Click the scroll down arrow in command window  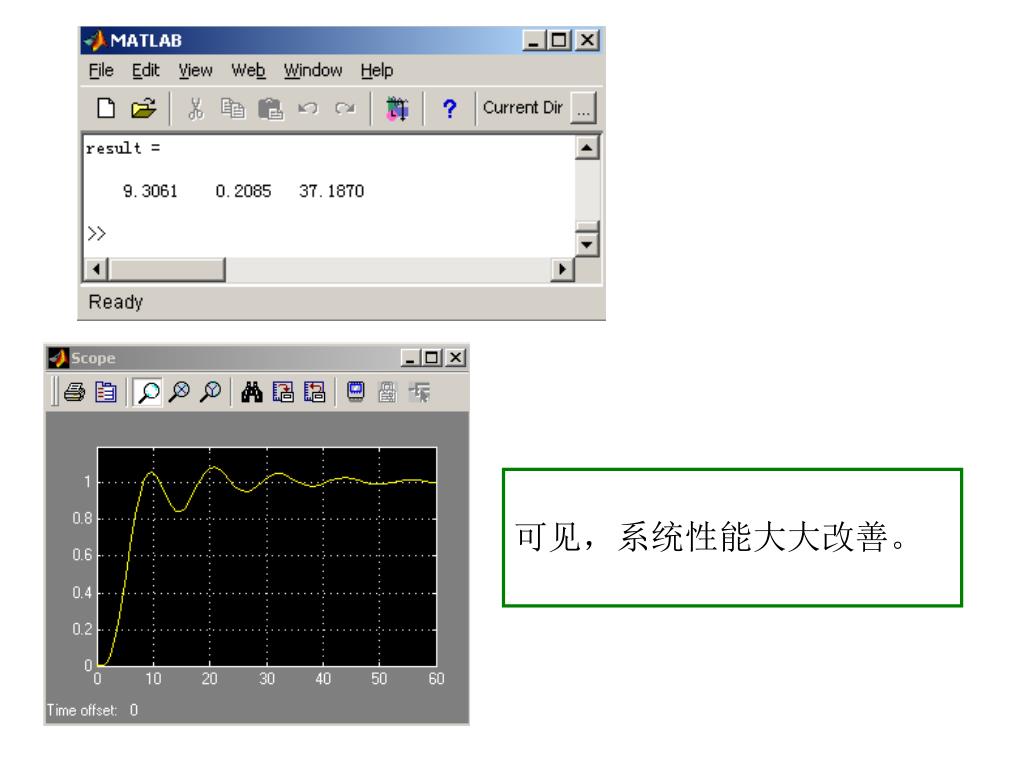coord(586,245)
